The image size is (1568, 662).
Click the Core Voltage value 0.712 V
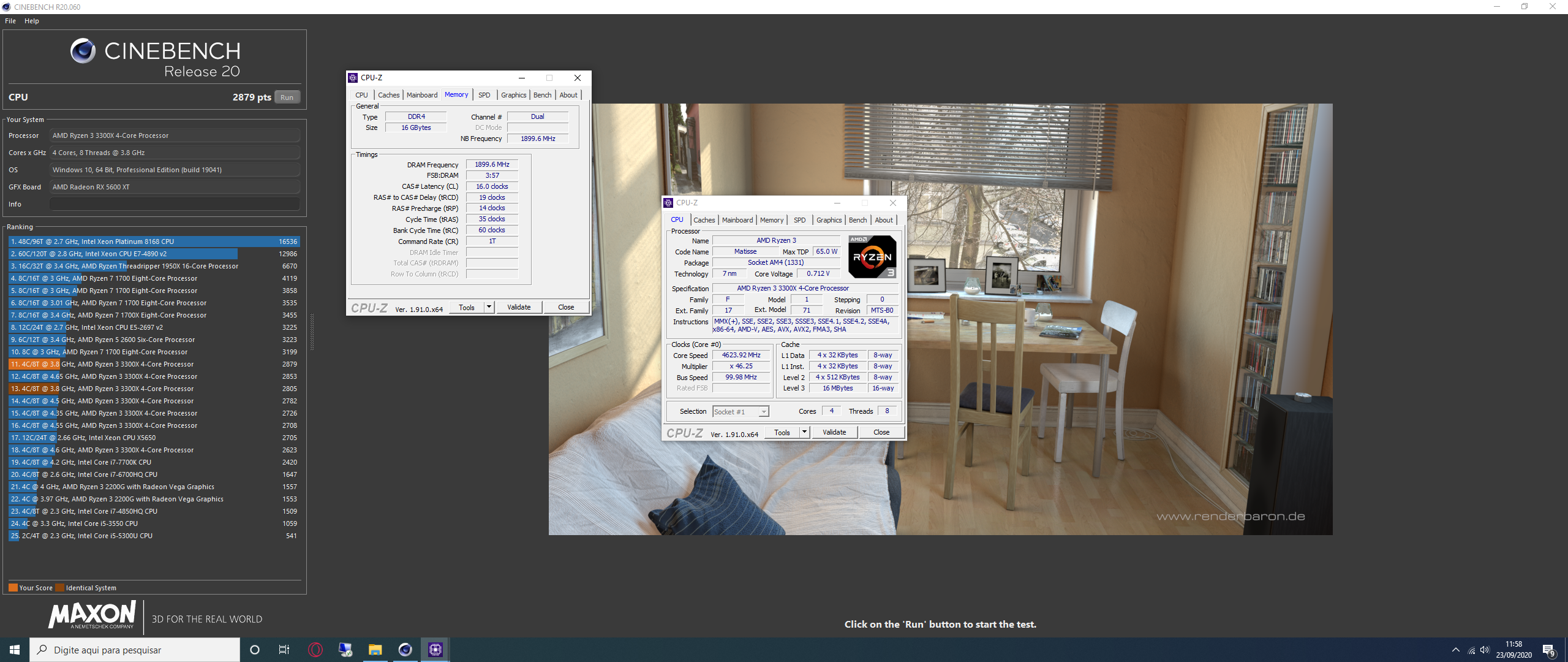pos(818,273)
